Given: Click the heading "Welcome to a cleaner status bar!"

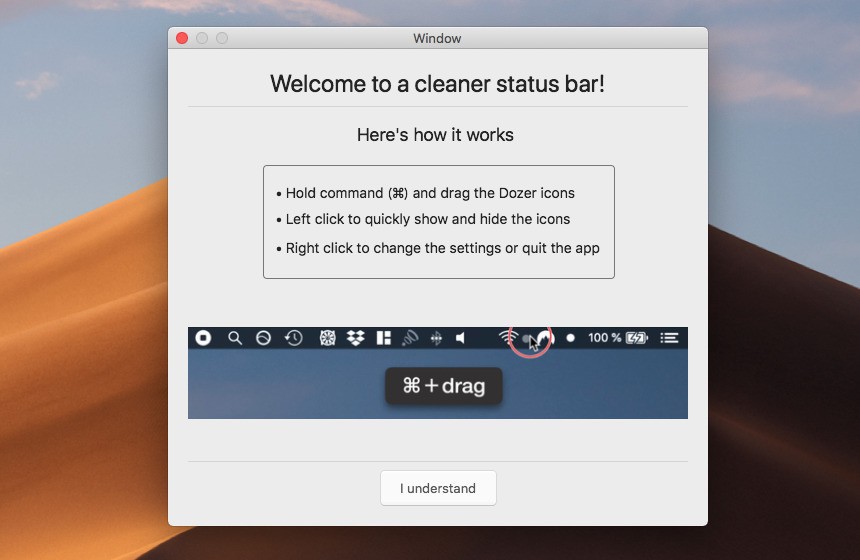Looking at the screenshot, I should click(437, 84).
